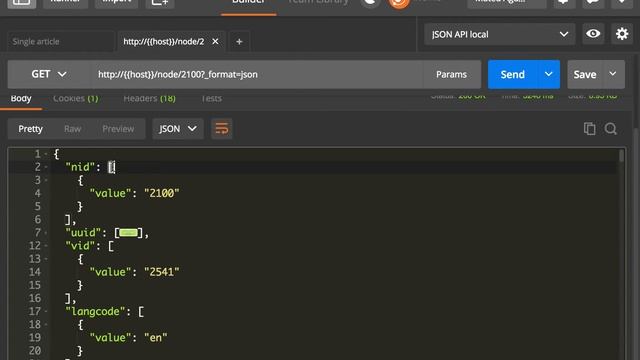Search the response with the magnifier icon

click(x=611, y=129)
